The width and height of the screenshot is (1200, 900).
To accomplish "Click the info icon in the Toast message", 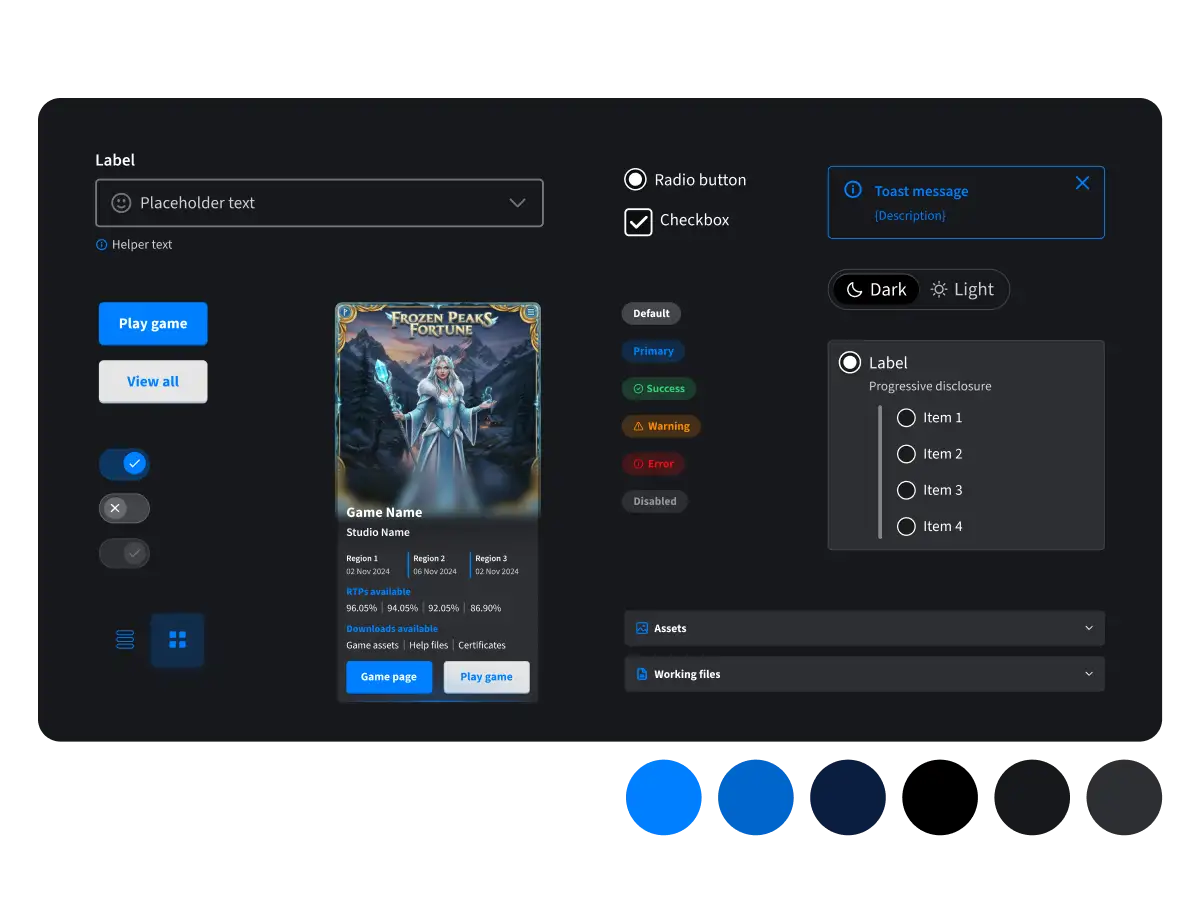I will point(853,190).
